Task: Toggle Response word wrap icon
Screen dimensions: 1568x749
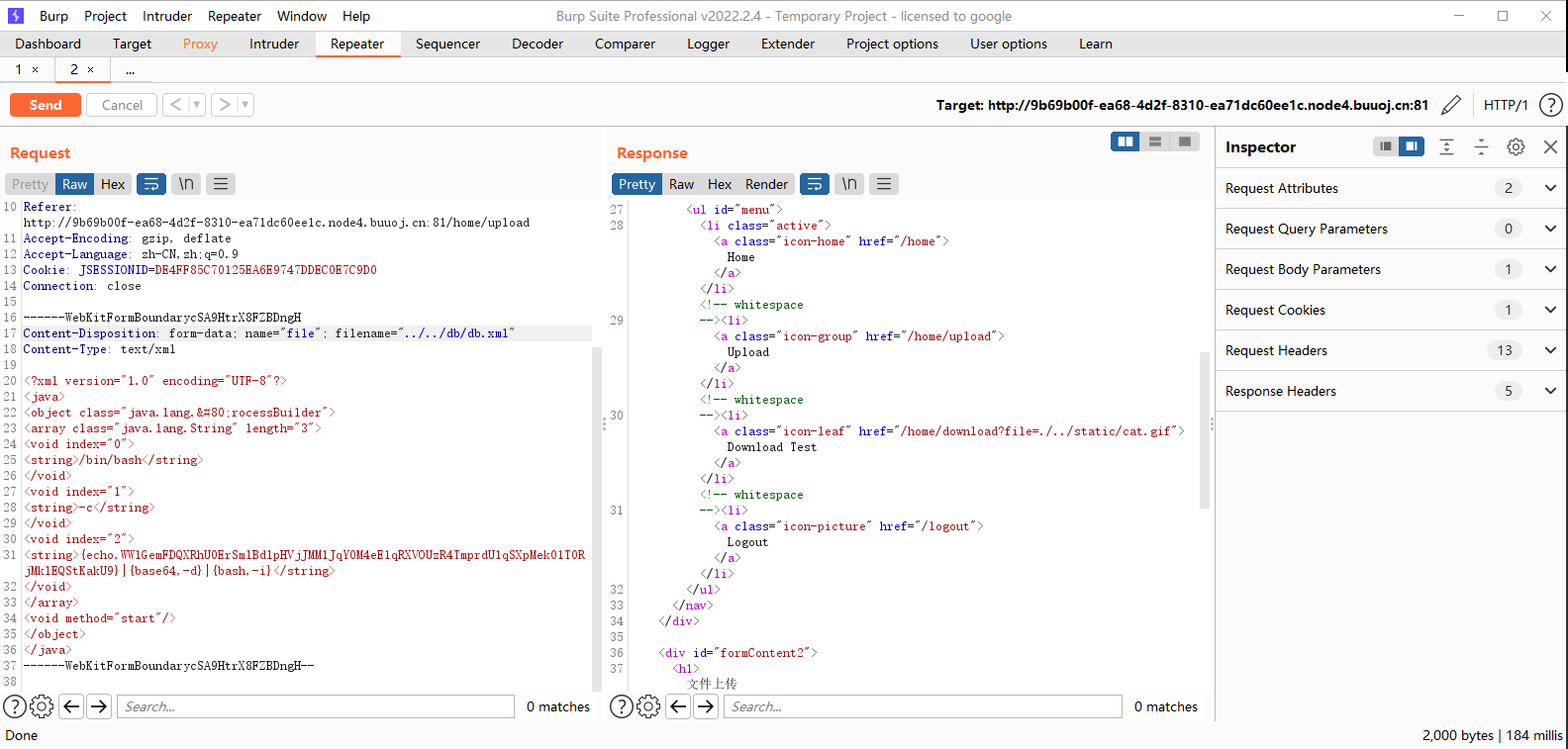Action: [814, 184]
